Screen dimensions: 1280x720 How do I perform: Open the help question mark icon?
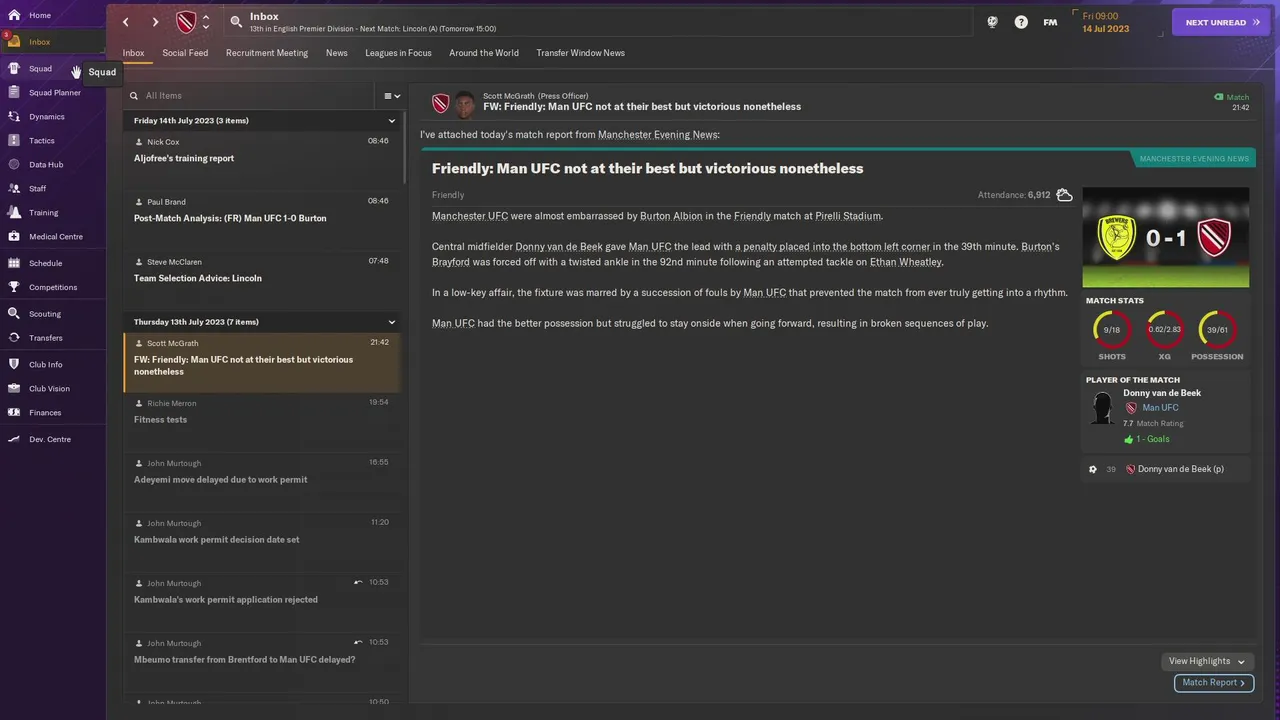pos(1021,22)
